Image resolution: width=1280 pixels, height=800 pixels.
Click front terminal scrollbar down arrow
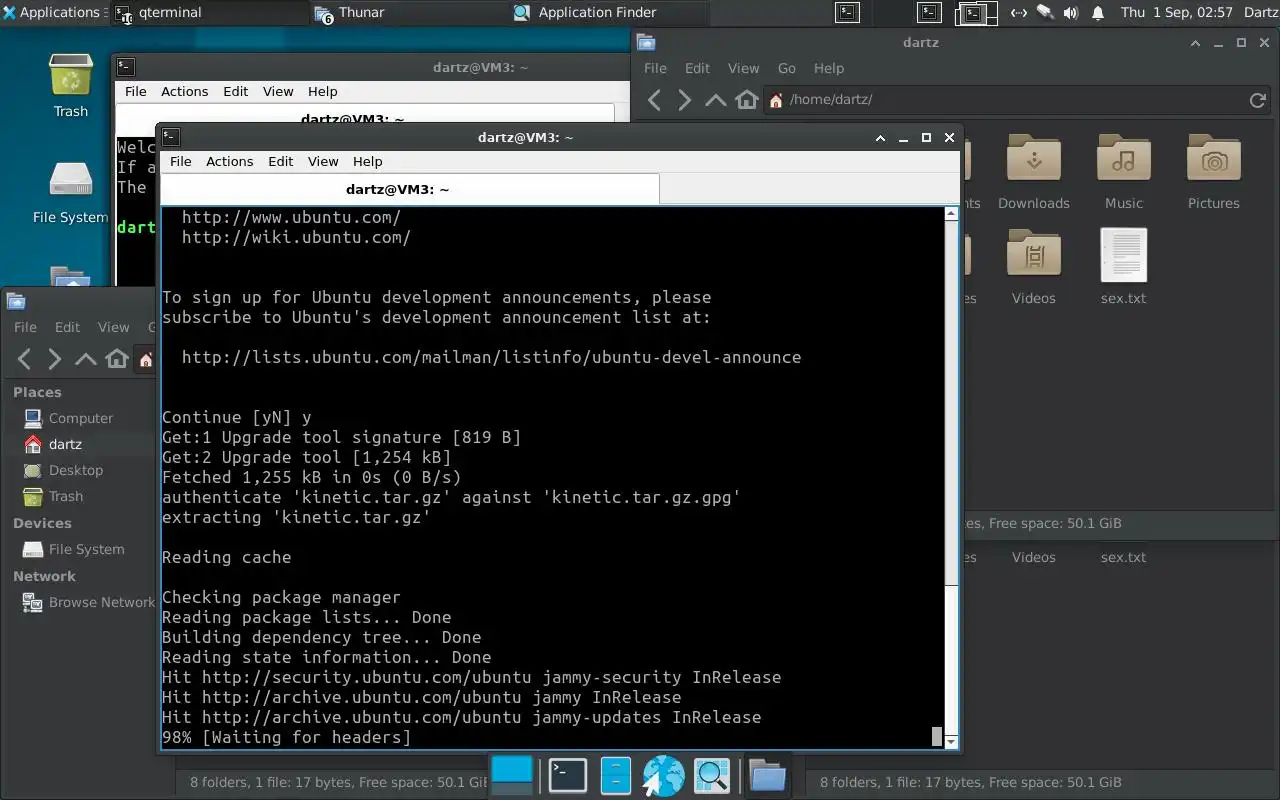[951, 741]
